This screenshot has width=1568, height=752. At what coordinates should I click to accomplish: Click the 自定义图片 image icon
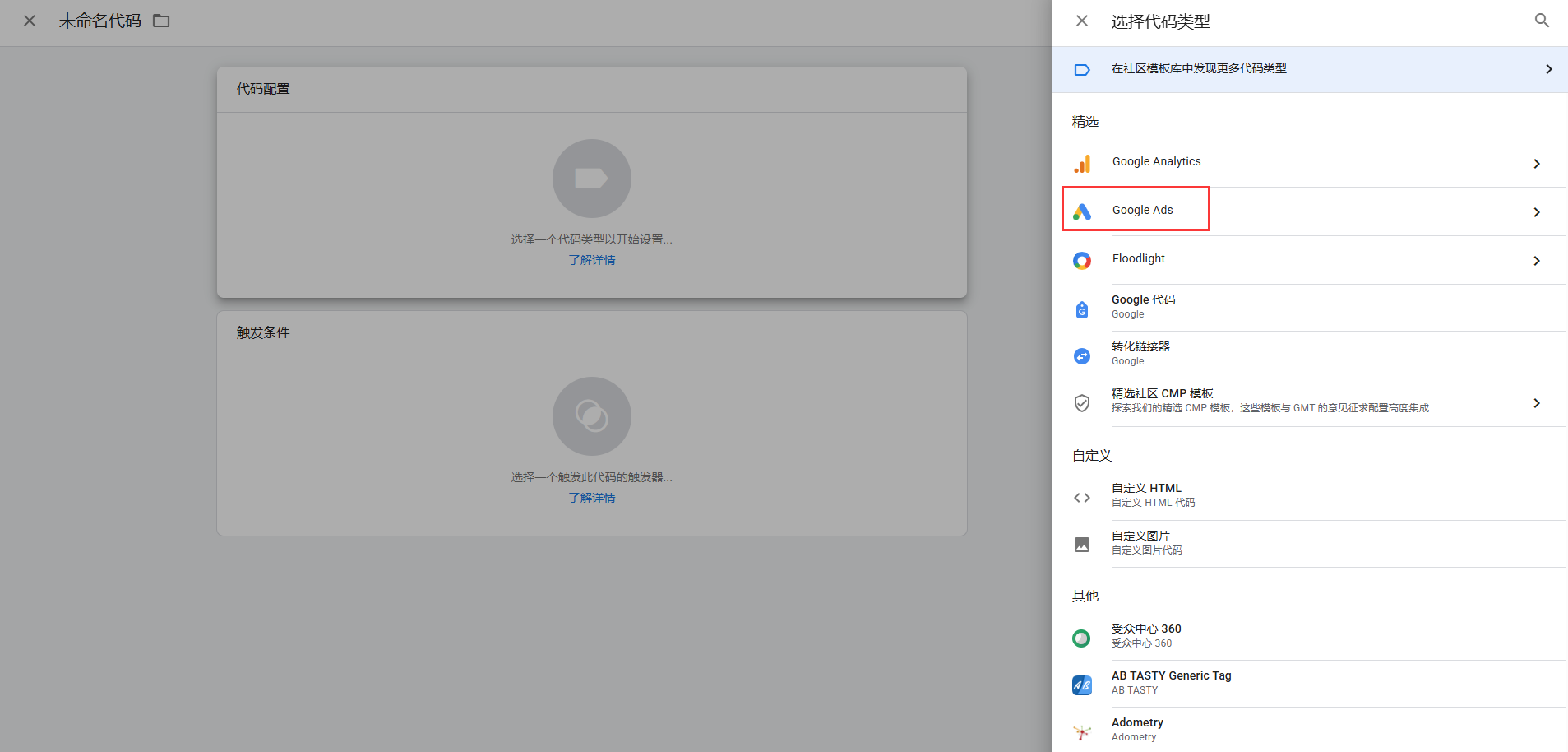tap(1082, 545)
